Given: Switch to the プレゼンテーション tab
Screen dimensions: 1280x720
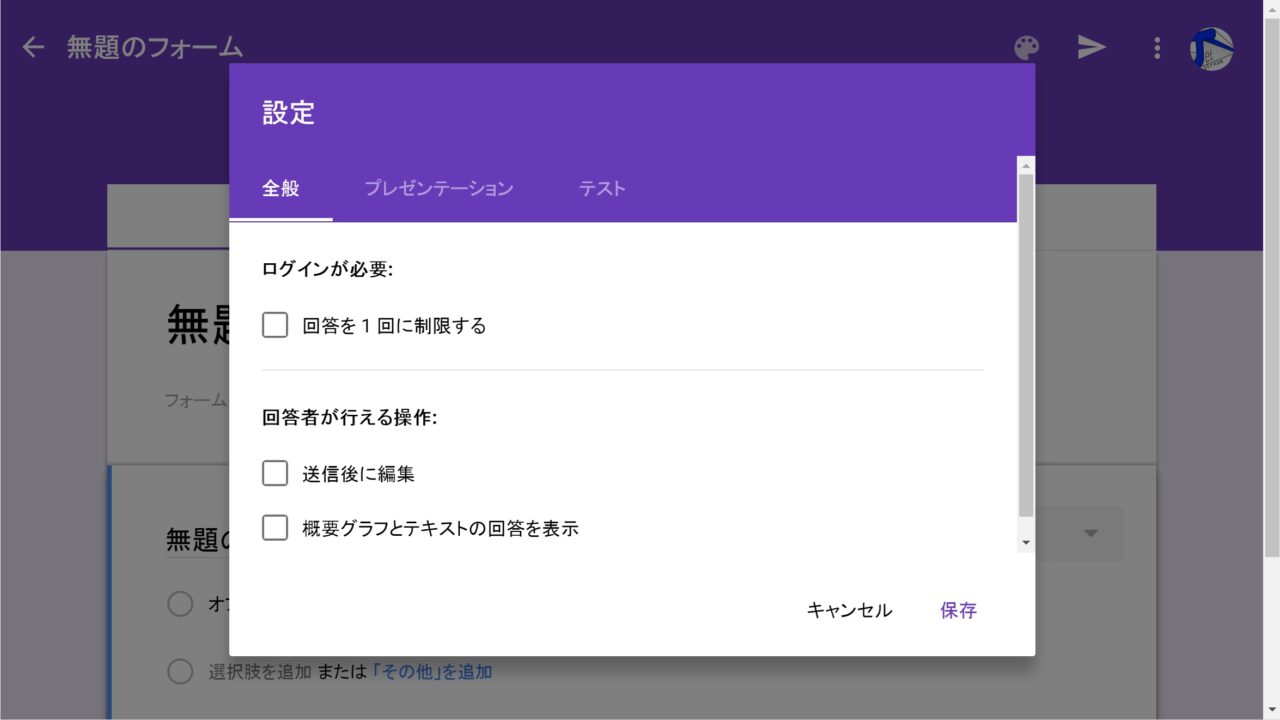Looking at the screenshot, I should click(438, 189).
